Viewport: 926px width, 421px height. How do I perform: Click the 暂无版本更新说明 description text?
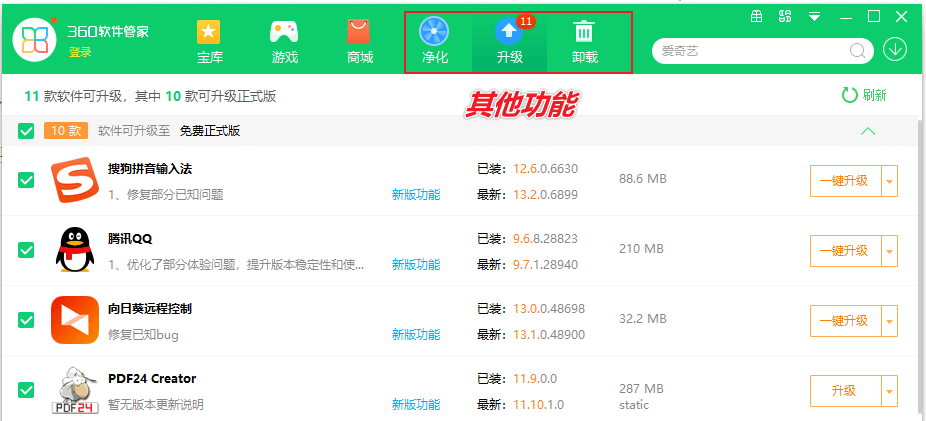[x=156, y=404]
